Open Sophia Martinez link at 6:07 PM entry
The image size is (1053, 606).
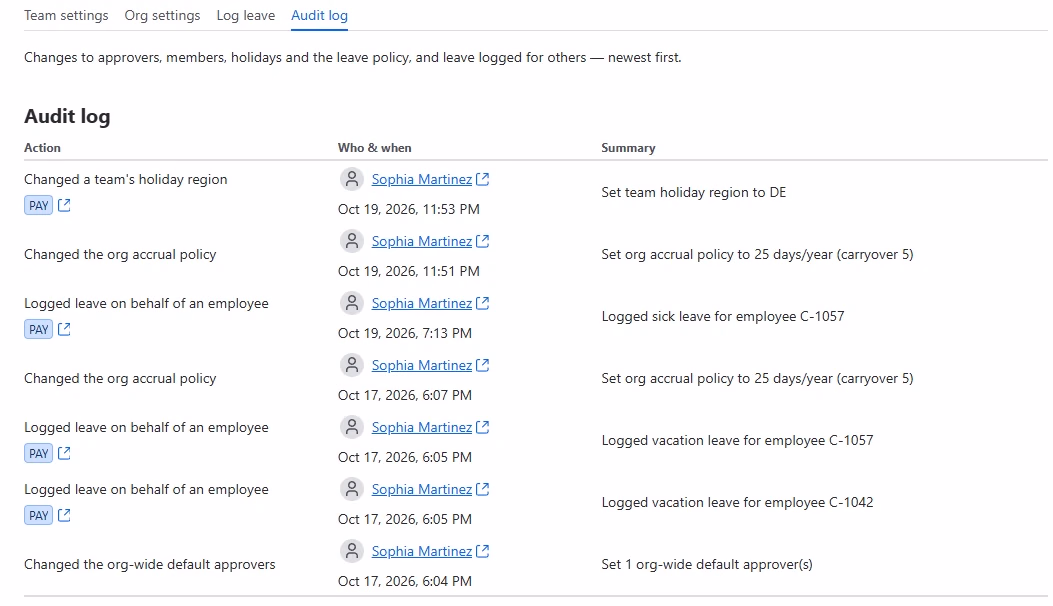421,365
